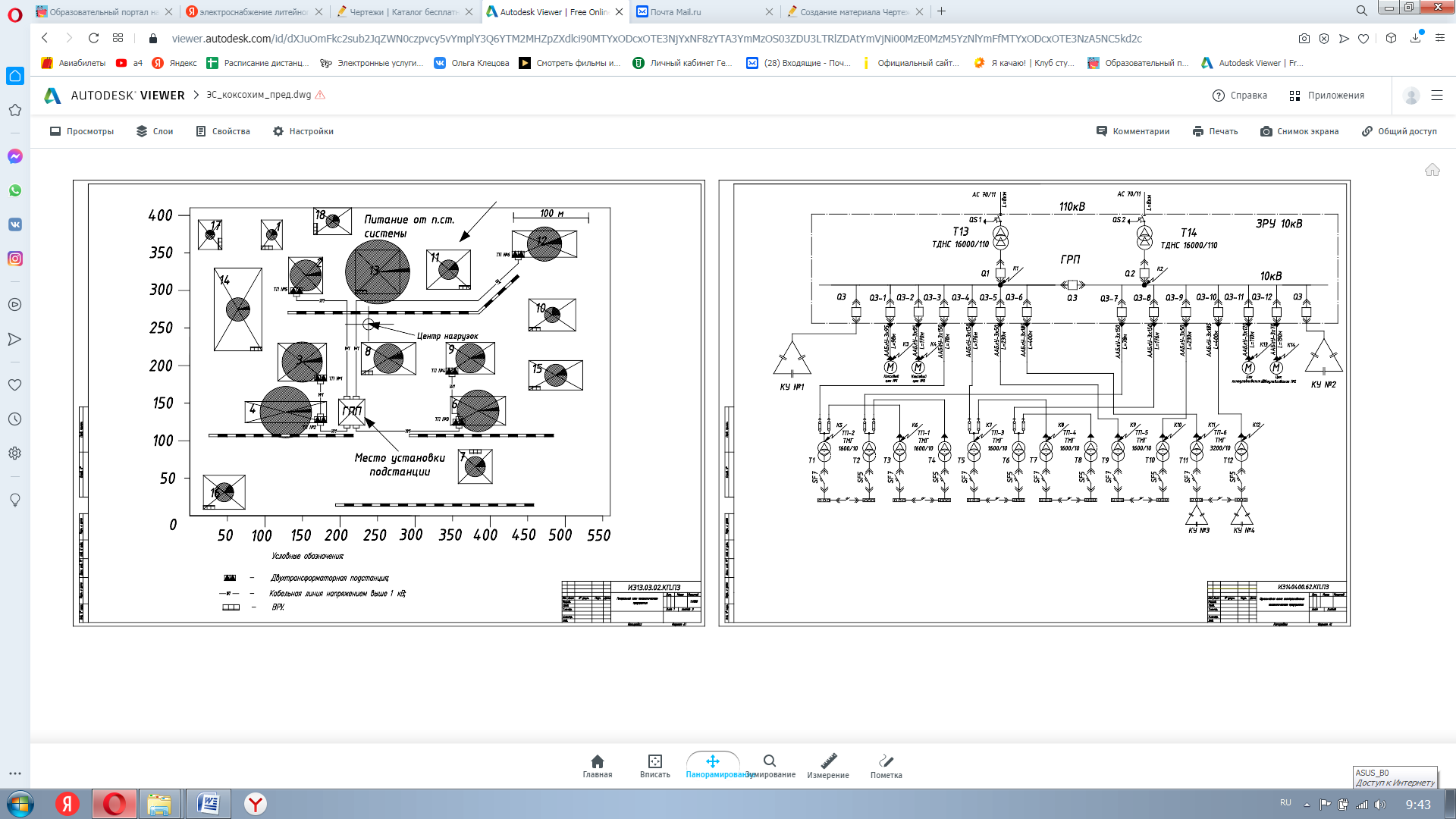
Task: Open viewer Settings (Настройки)
Action: 303,131
